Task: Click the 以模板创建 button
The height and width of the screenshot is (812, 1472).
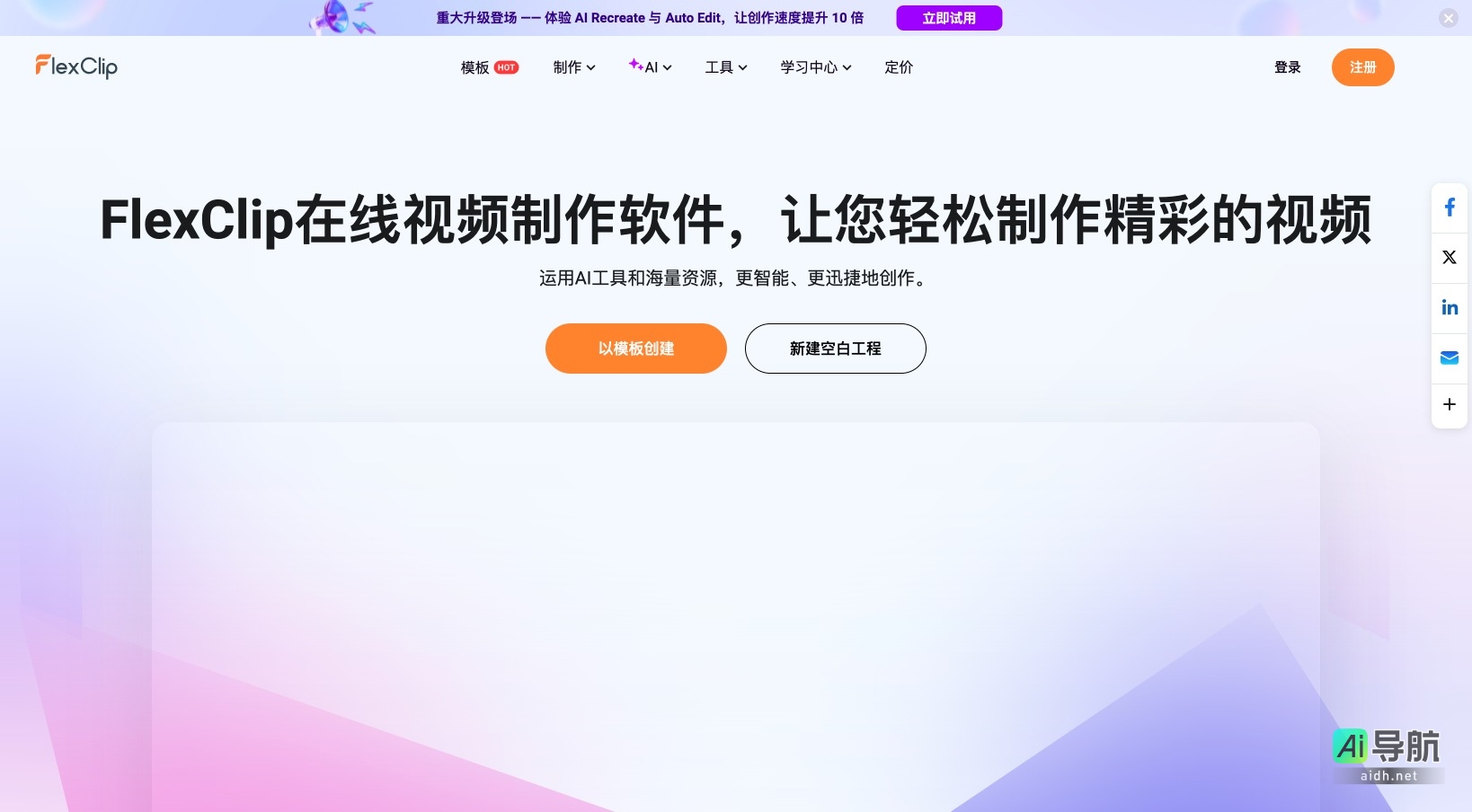Action: pyautogui.click(x=636, y=349)
